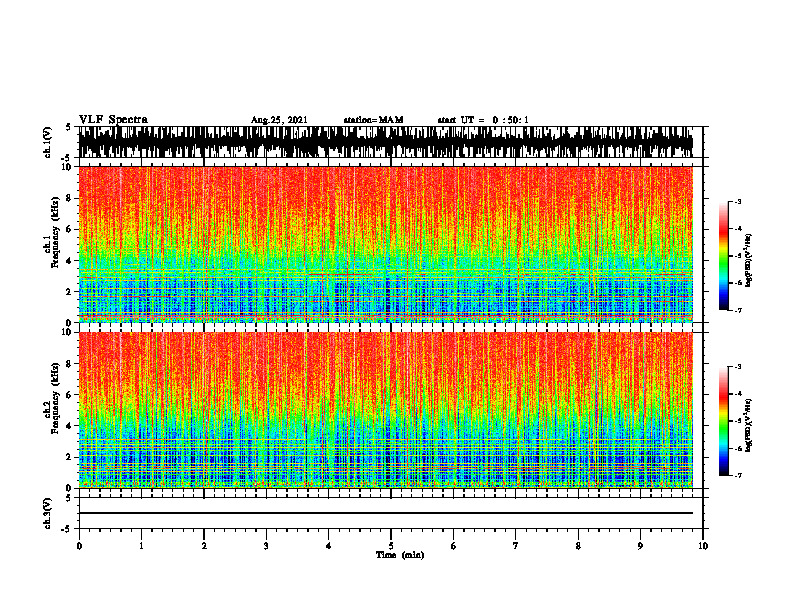Click the "-7" label on ch.2 colorbar
792x612 pixels.
click(738, 475)
